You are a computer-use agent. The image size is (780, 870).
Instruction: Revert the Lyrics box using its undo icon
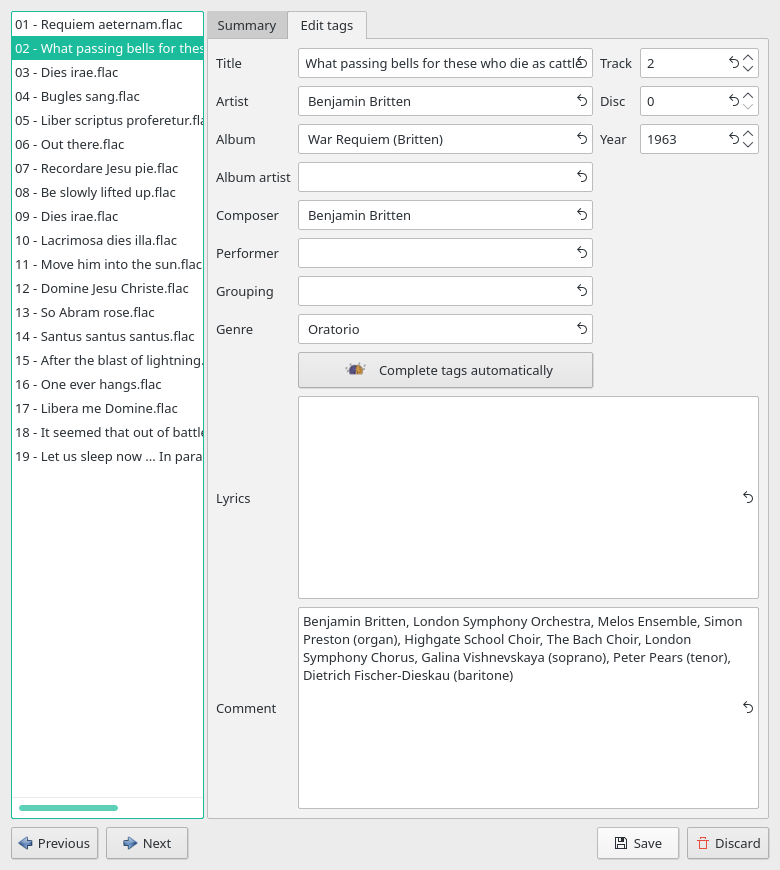[x=748, y=498]
